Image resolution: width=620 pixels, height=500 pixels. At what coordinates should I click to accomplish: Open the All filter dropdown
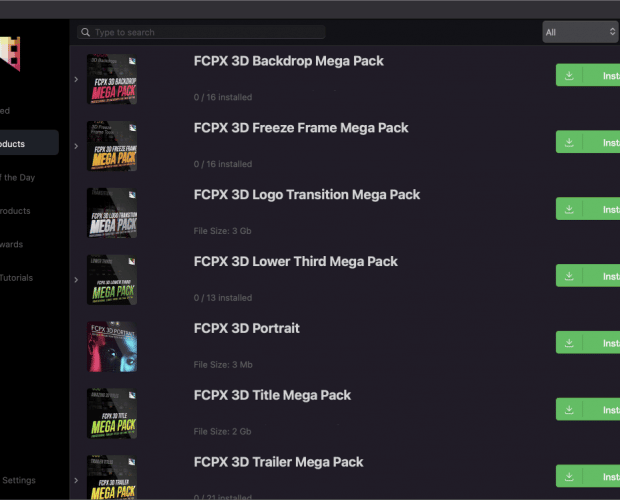pyautogui.click(x=580, y=32)
